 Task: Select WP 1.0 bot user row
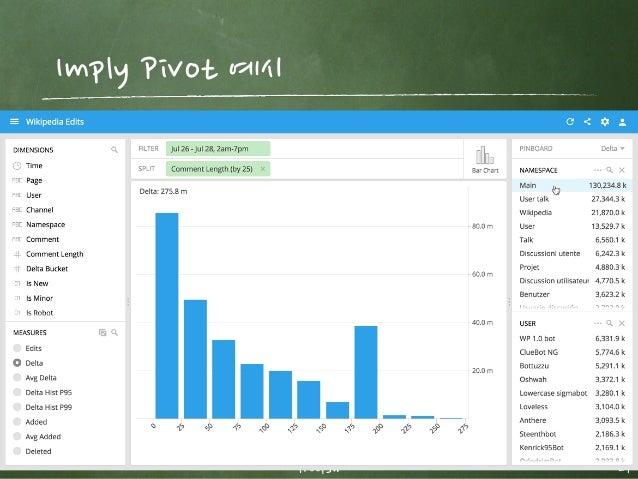pyautogui.click(x=572, y=338)
